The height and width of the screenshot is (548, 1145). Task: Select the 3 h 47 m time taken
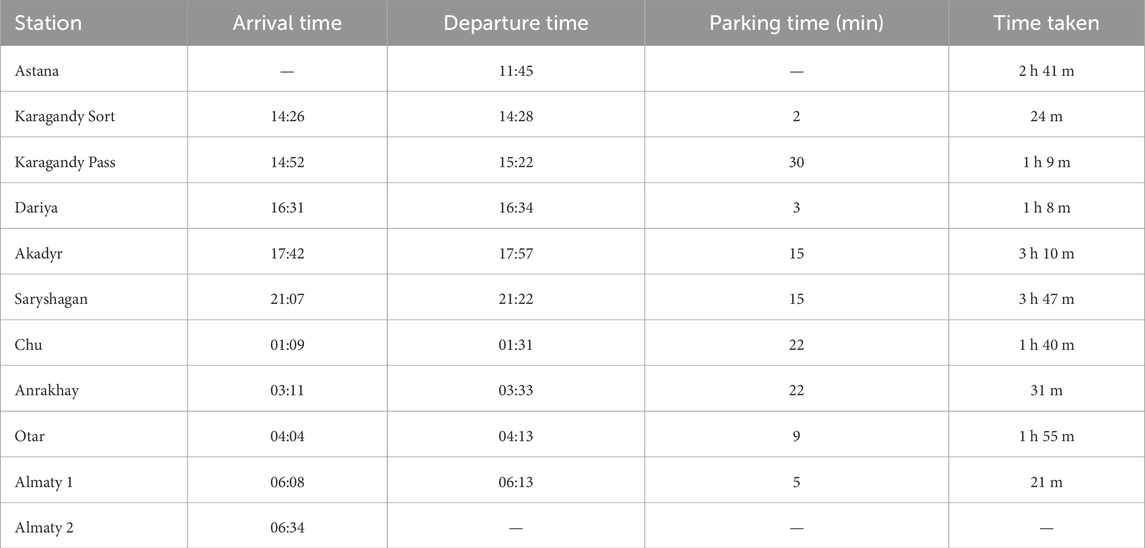[1046, 299]
